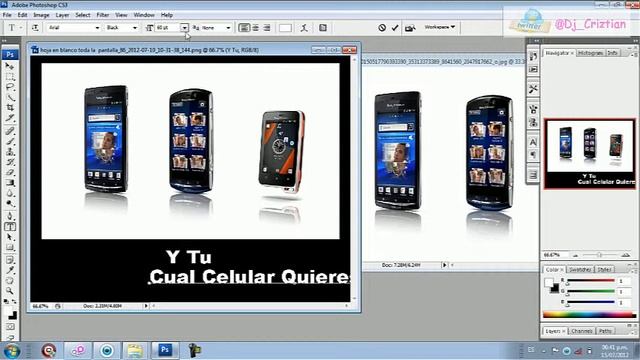This screenshot has width=640, height=360.
Task: Expand front document status bar info arrow
Action: pos(146,306)
